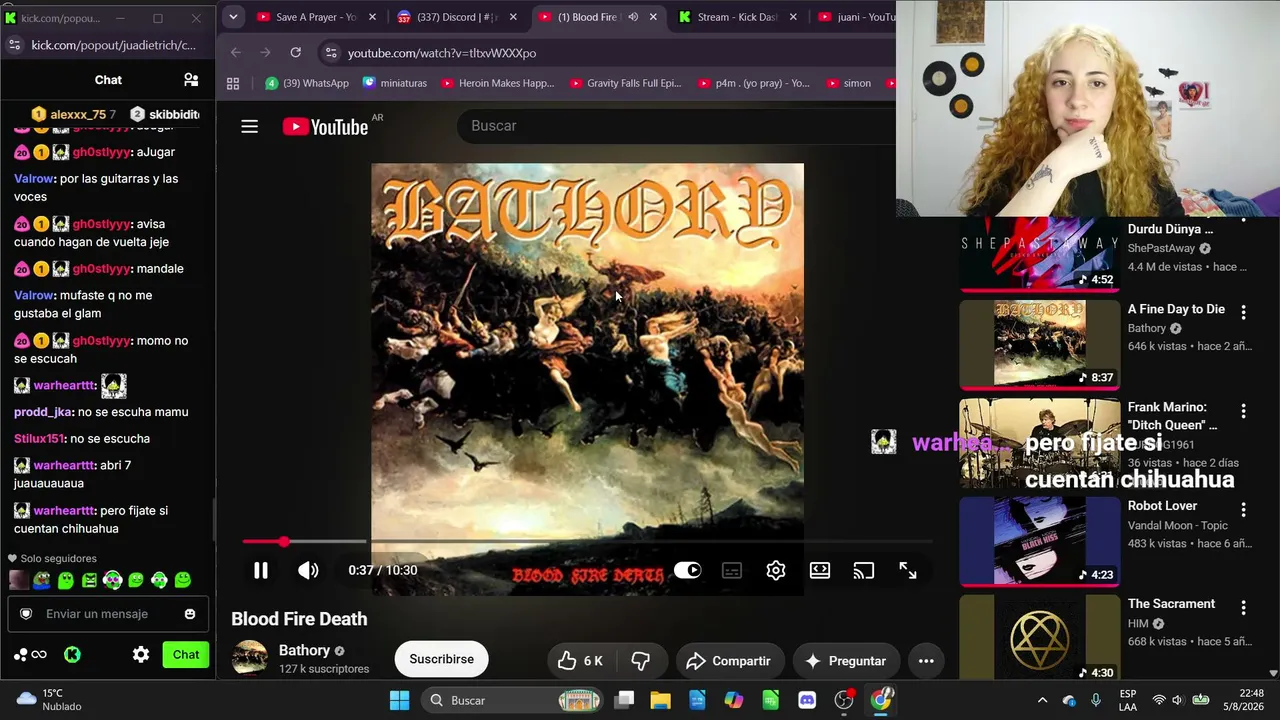
Task: Open the ESP LAA language switcher
Action: [x=1128, y=700]
